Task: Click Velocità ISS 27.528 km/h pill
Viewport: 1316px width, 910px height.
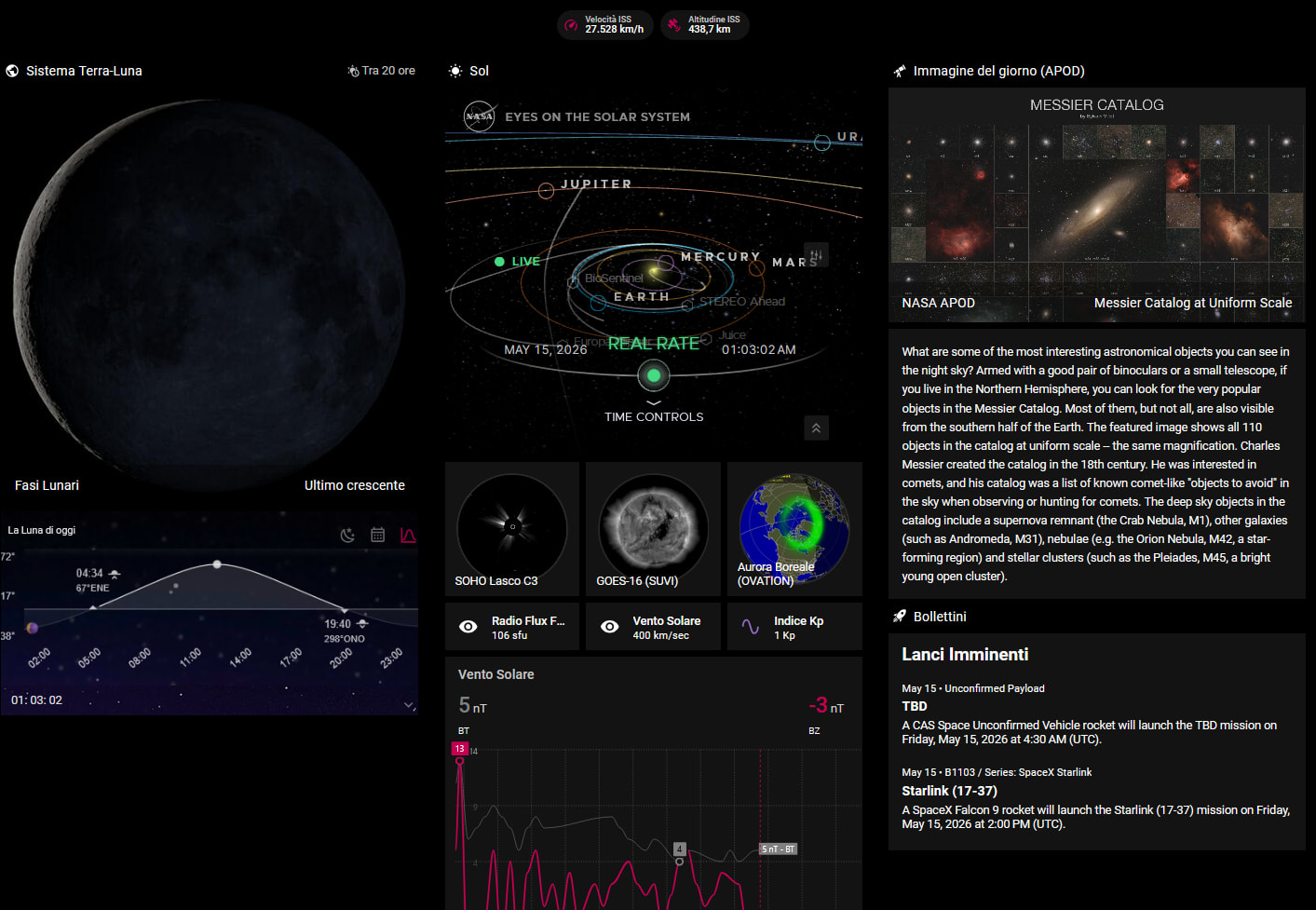Action: tap(604, 24)
